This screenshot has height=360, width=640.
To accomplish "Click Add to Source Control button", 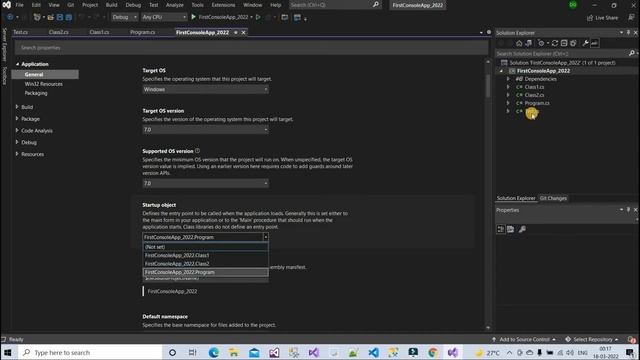I will coord(524,340).
